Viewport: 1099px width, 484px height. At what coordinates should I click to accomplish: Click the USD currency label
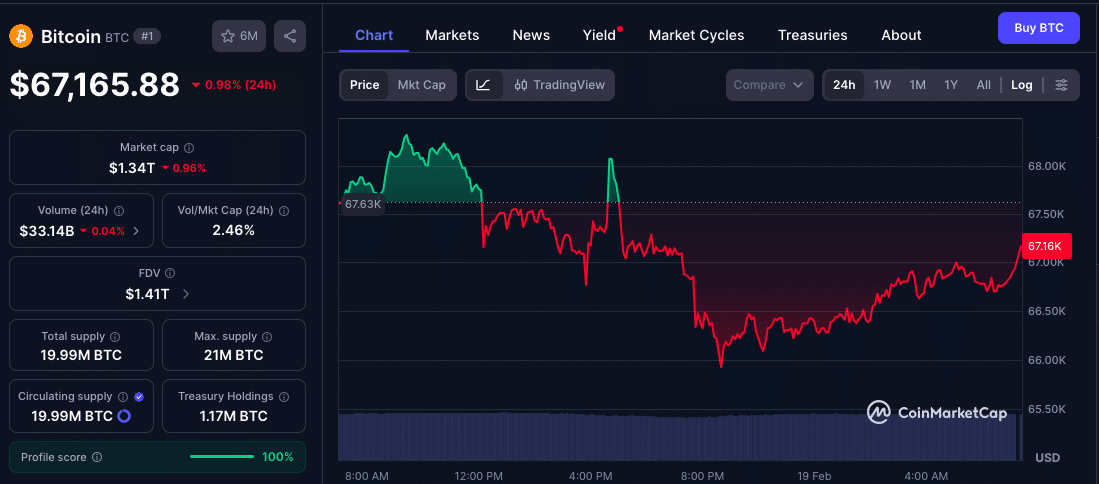(1048, 457)
